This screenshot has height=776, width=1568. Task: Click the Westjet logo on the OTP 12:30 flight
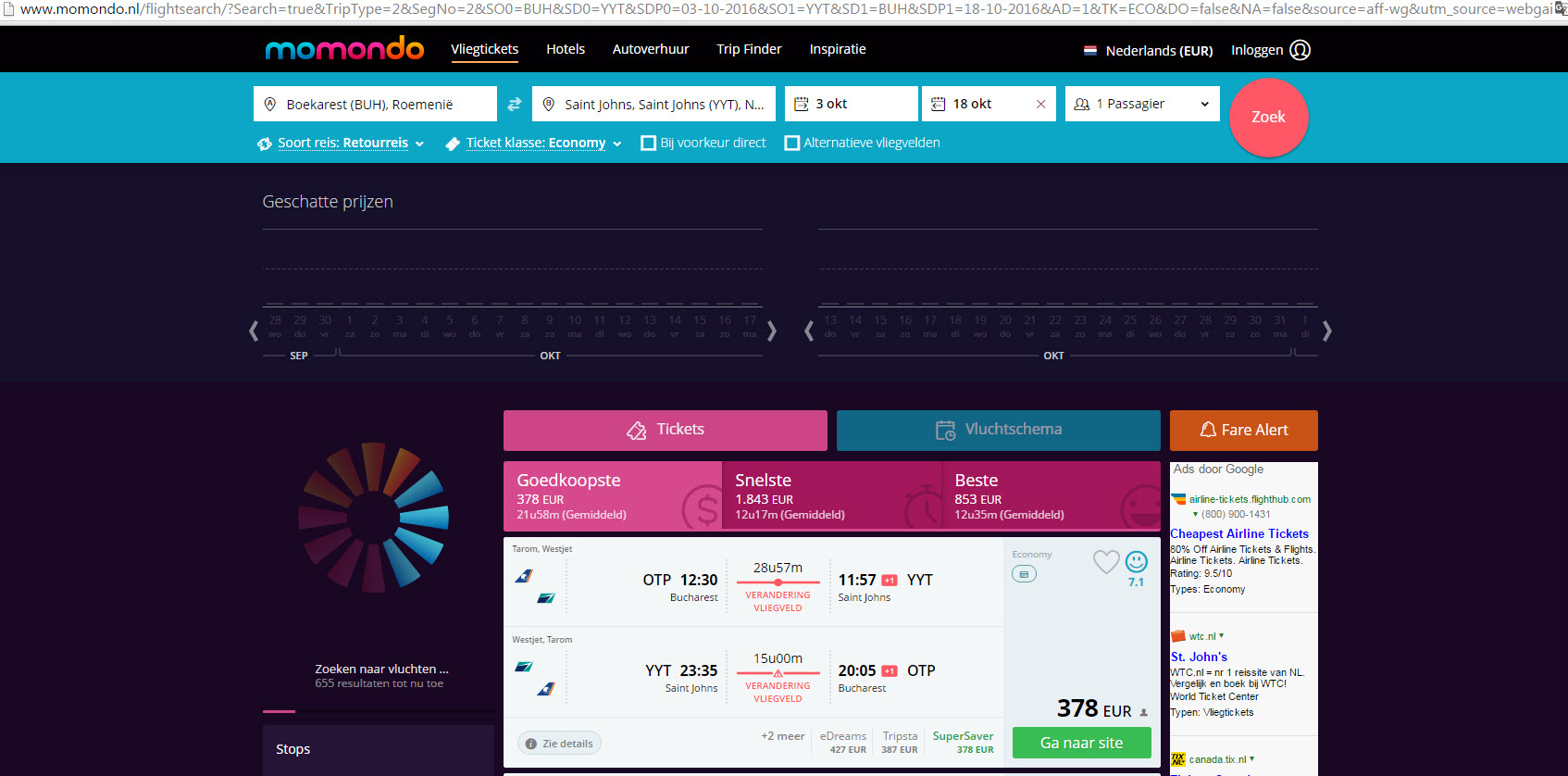(x=546, y=598)
